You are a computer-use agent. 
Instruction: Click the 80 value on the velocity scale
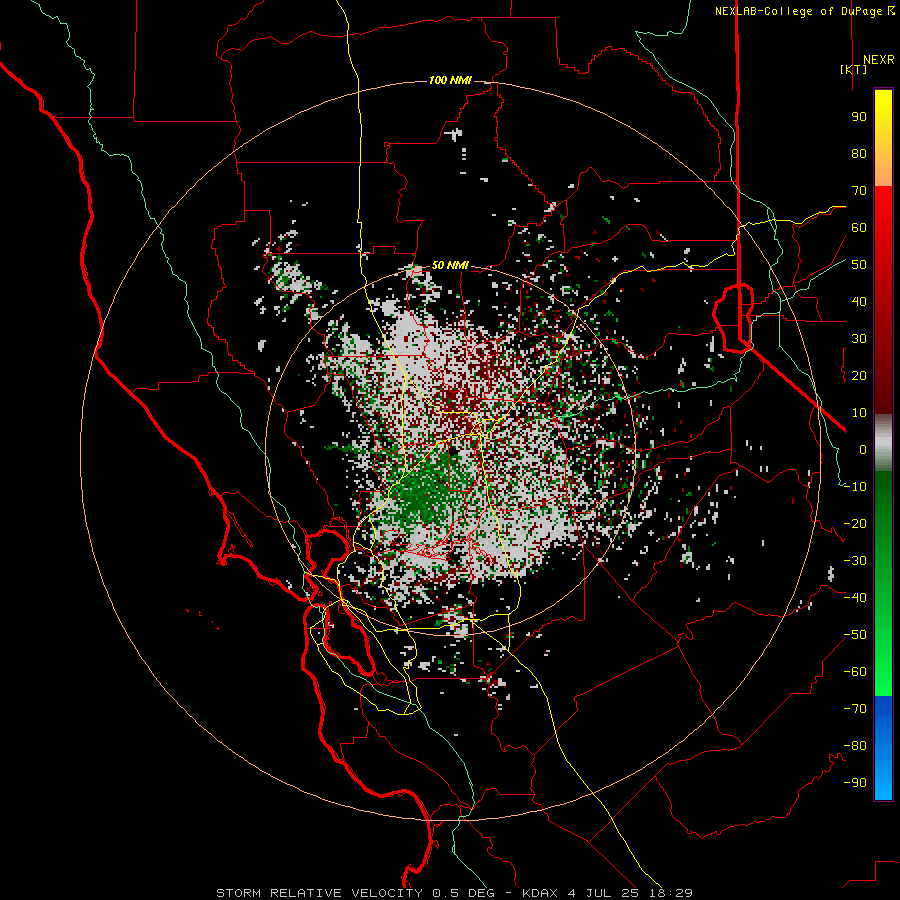(x=859, y=153)
